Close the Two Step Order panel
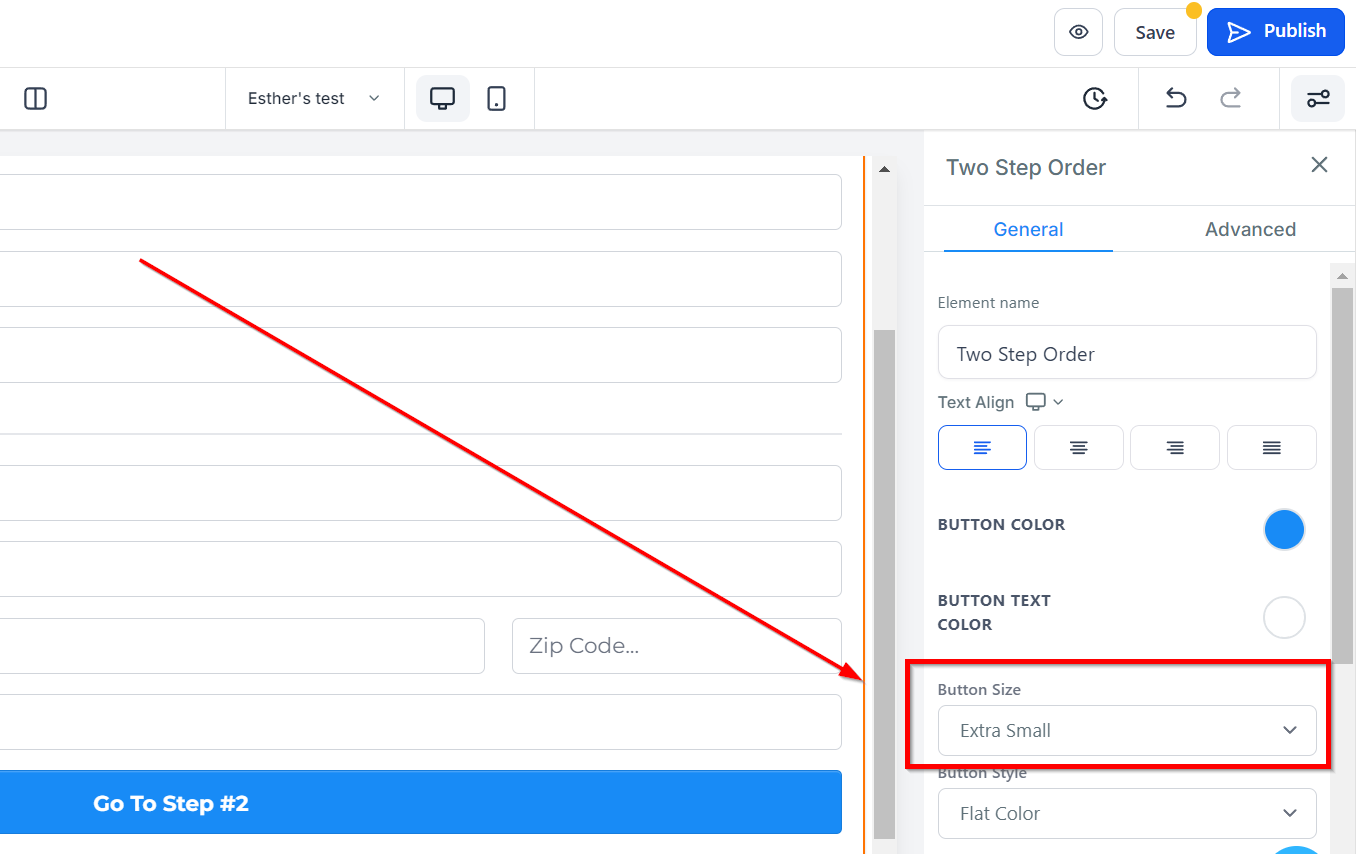 (1319, 165)
